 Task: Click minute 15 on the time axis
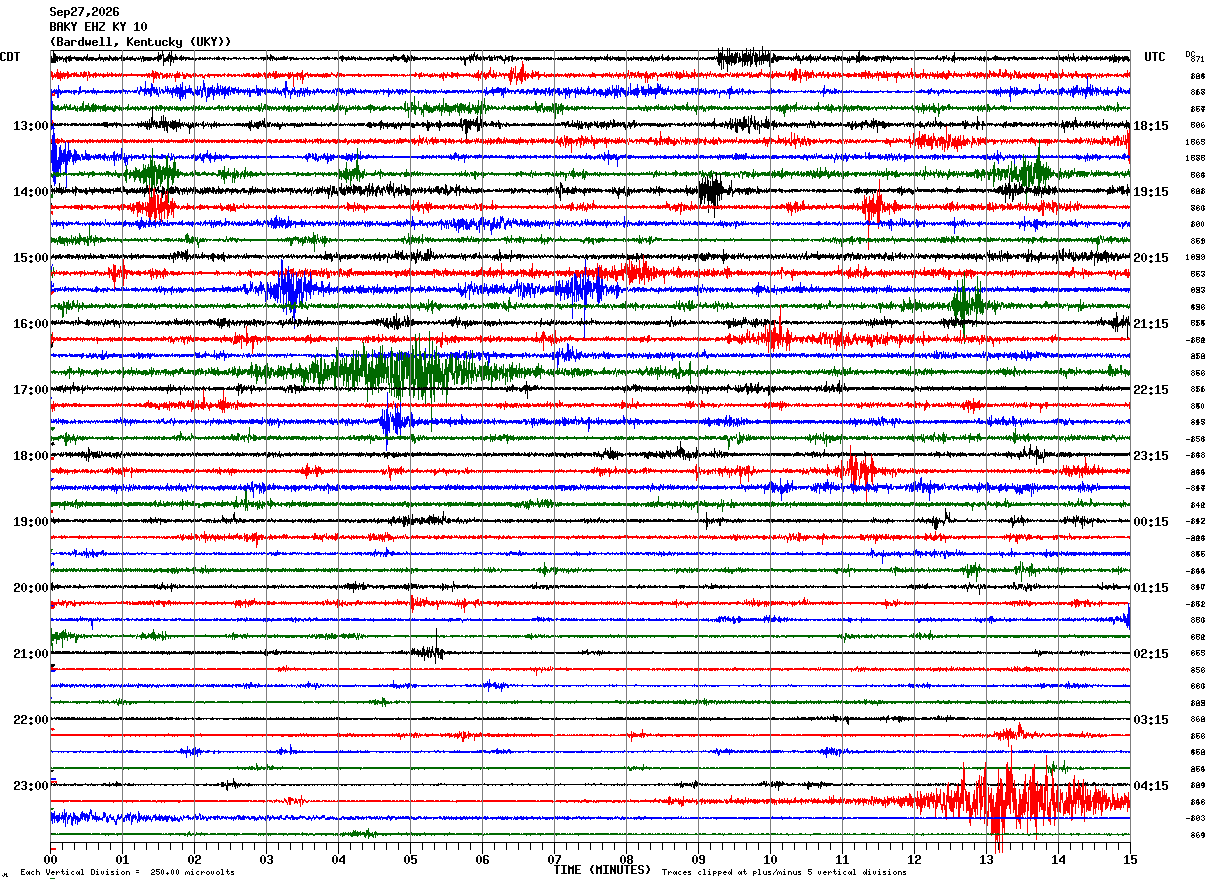(1130, 859)
